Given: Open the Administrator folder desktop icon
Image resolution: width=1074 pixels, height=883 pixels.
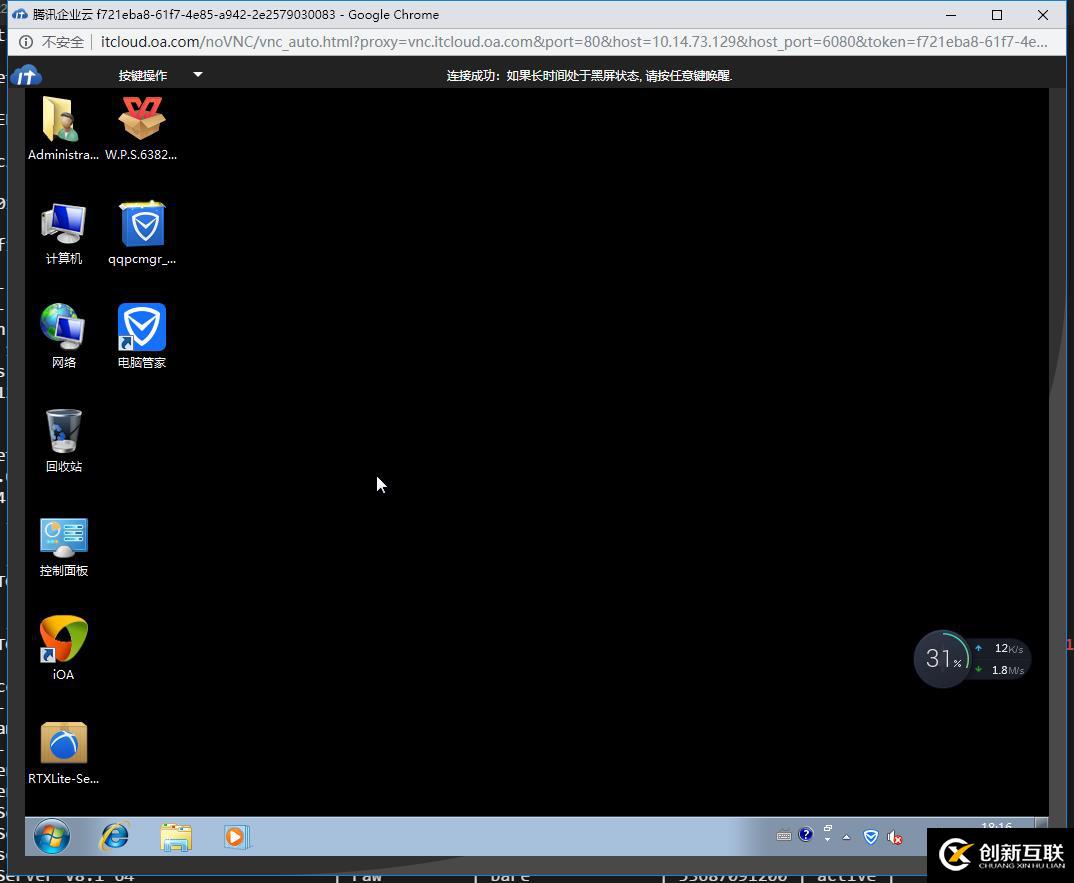Looking at the screenshot, I should coord(62,128).
